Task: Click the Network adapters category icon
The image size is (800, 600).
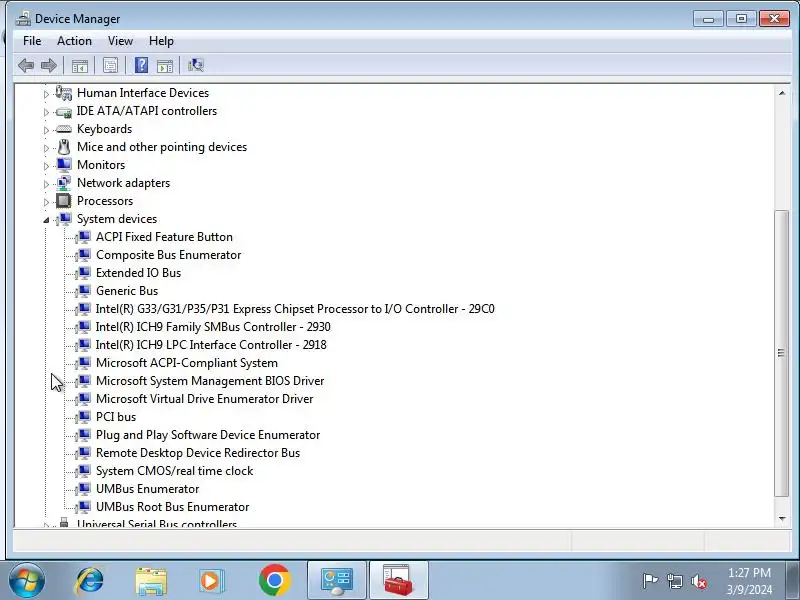Action: click(64, 183)
